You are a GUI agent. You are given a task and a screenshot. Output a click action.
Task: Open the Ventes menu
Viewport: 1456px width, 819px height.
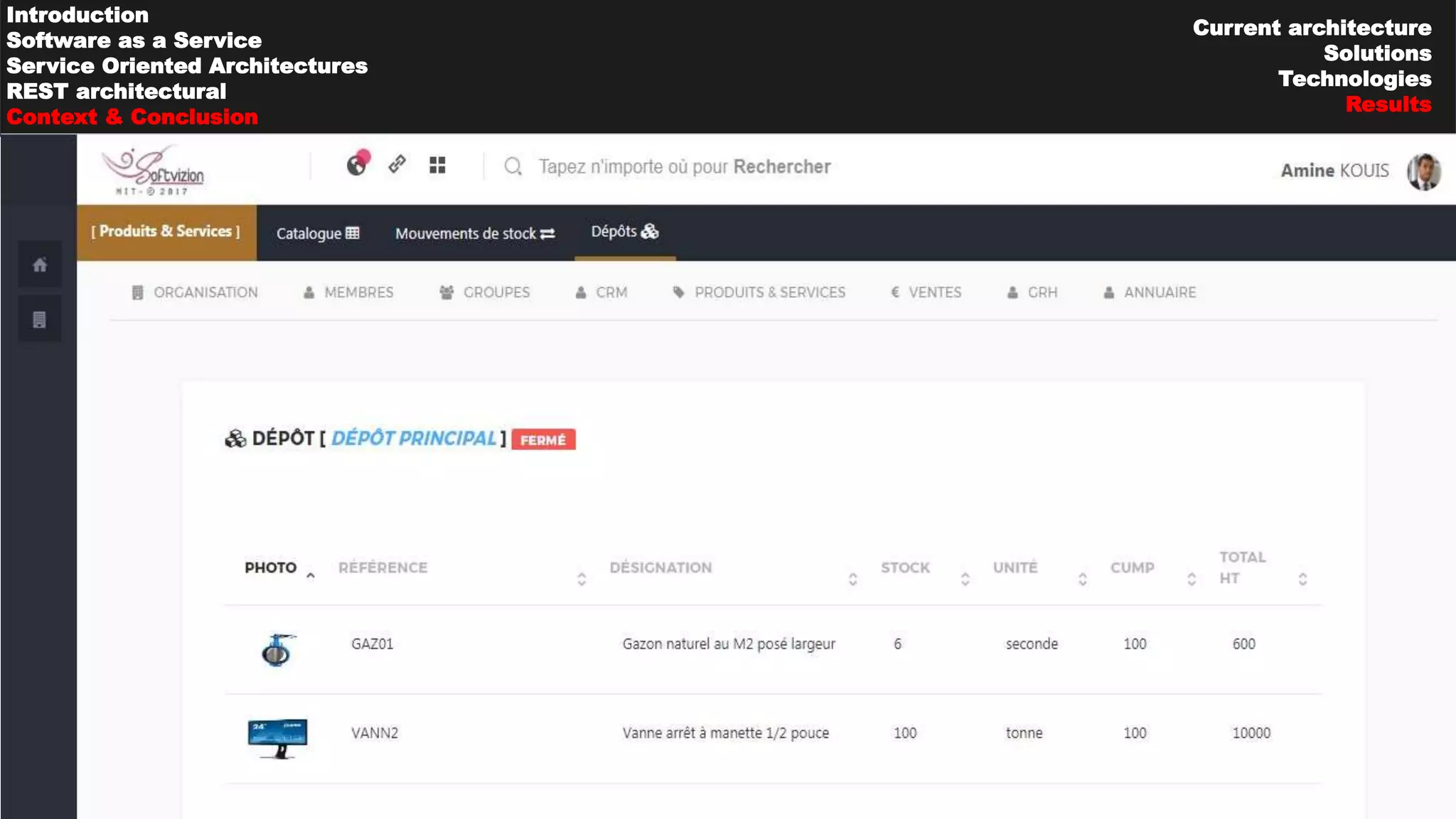926,292
